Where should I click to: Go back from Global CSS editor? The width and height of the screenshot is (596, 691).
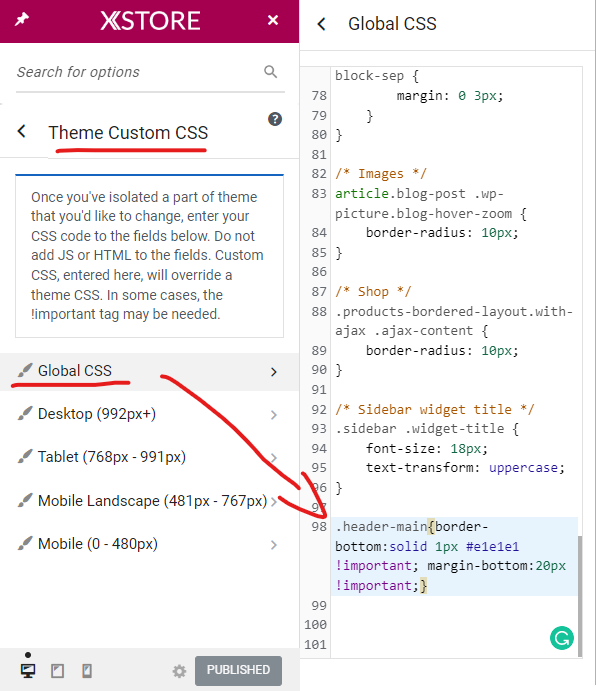pyautogui.click(x=322, y=24)
